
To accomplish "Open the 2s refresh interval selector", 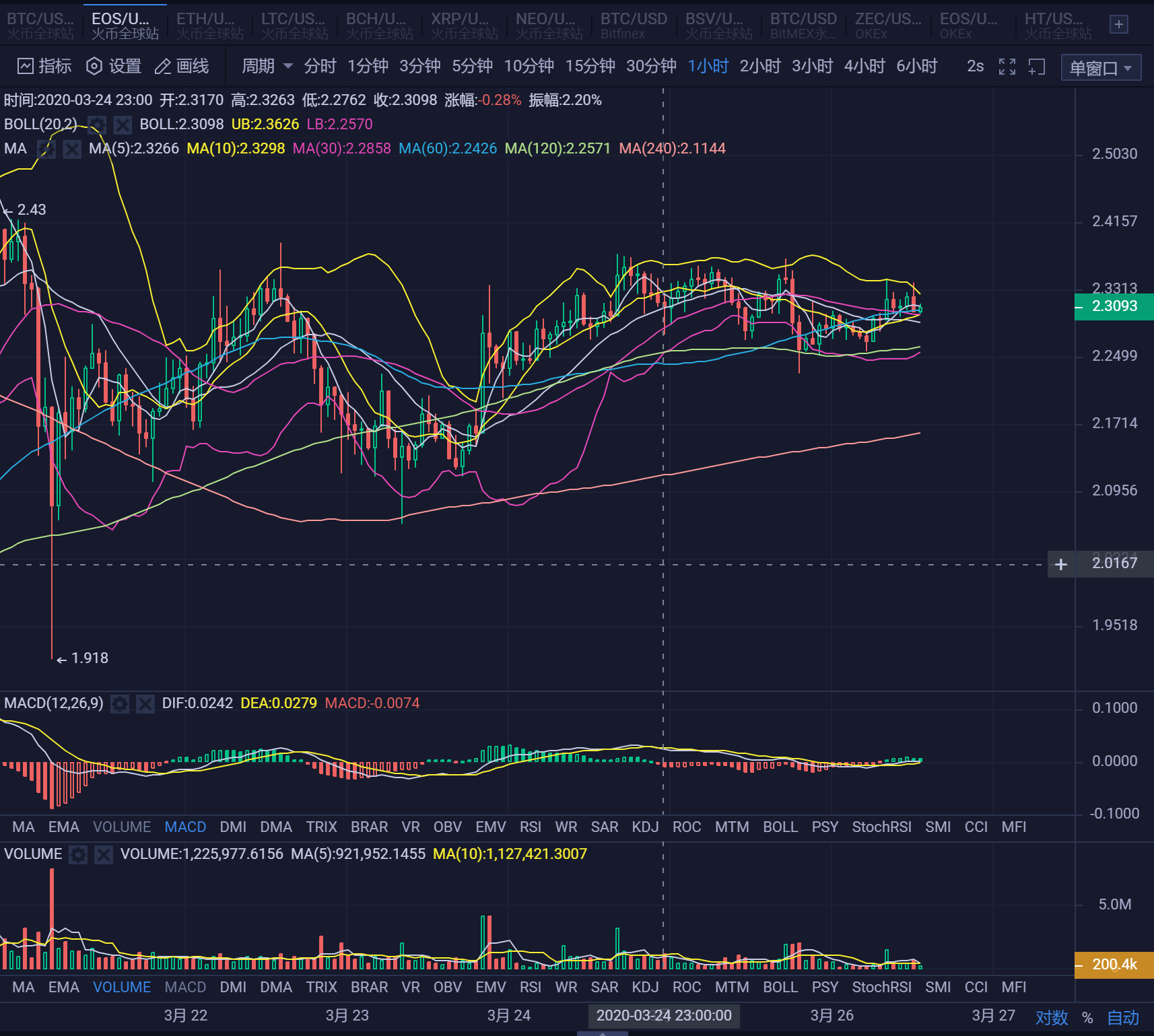I will (x=975, y=66).
